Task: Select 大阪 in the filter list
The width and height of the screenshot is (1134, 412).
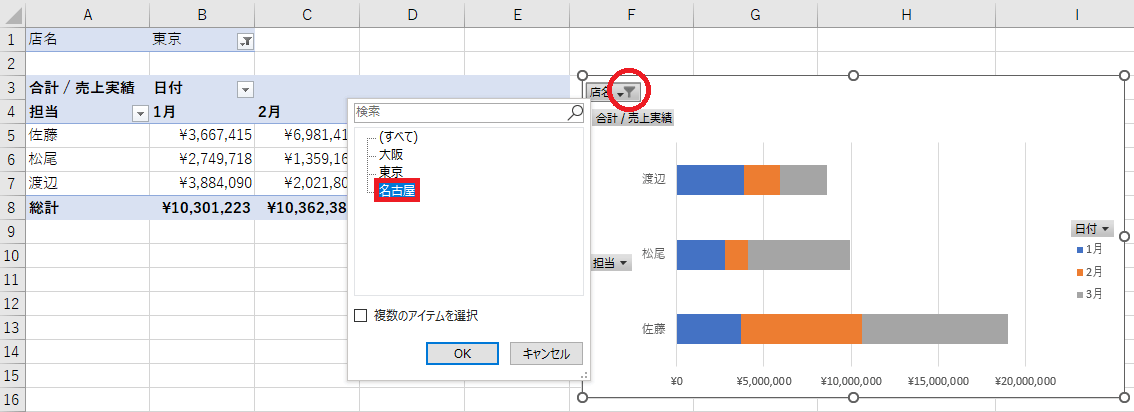Action: 391,155
